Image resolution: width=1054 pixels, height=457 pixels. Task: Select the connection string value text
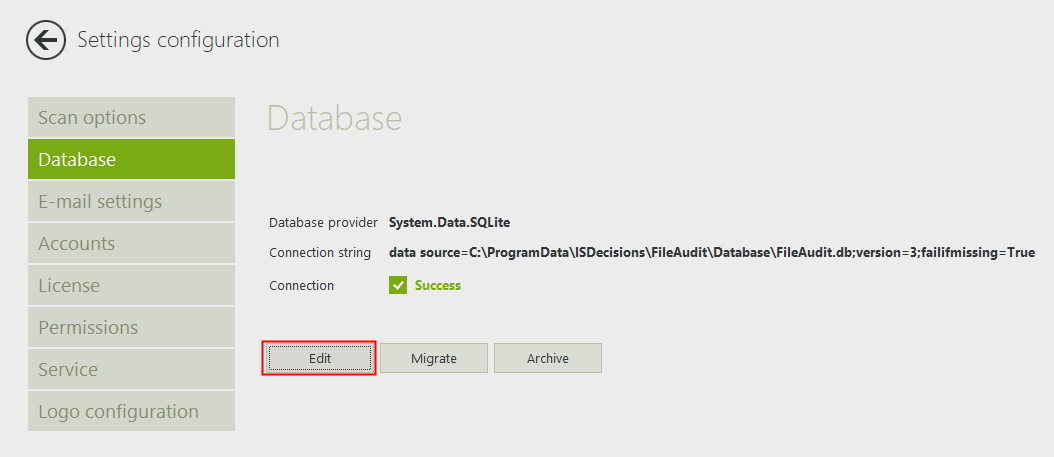pyautogui.click(x=711, y=253)
